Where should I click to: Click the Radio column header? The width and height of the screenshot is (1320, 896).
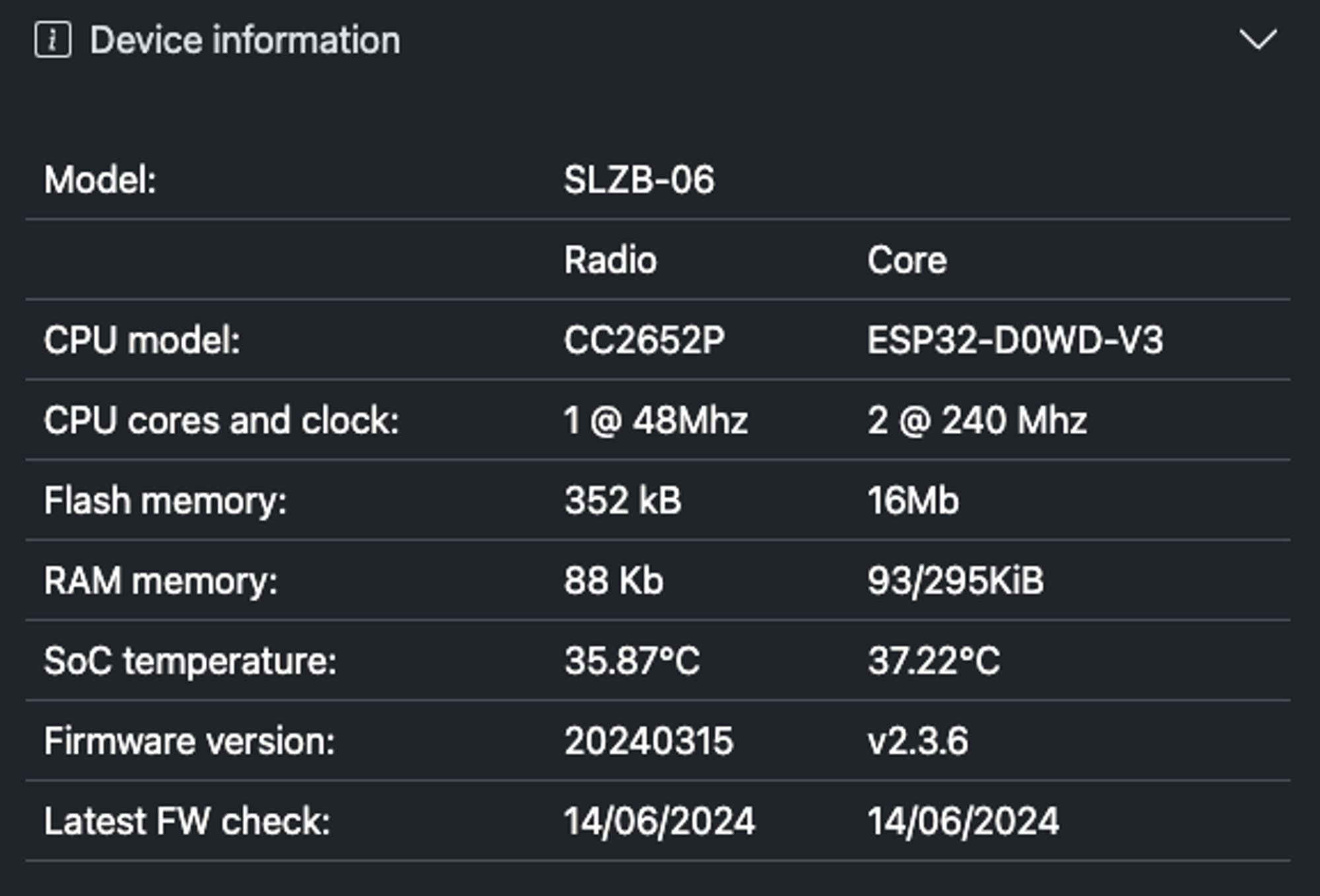(x=610, y=260)
